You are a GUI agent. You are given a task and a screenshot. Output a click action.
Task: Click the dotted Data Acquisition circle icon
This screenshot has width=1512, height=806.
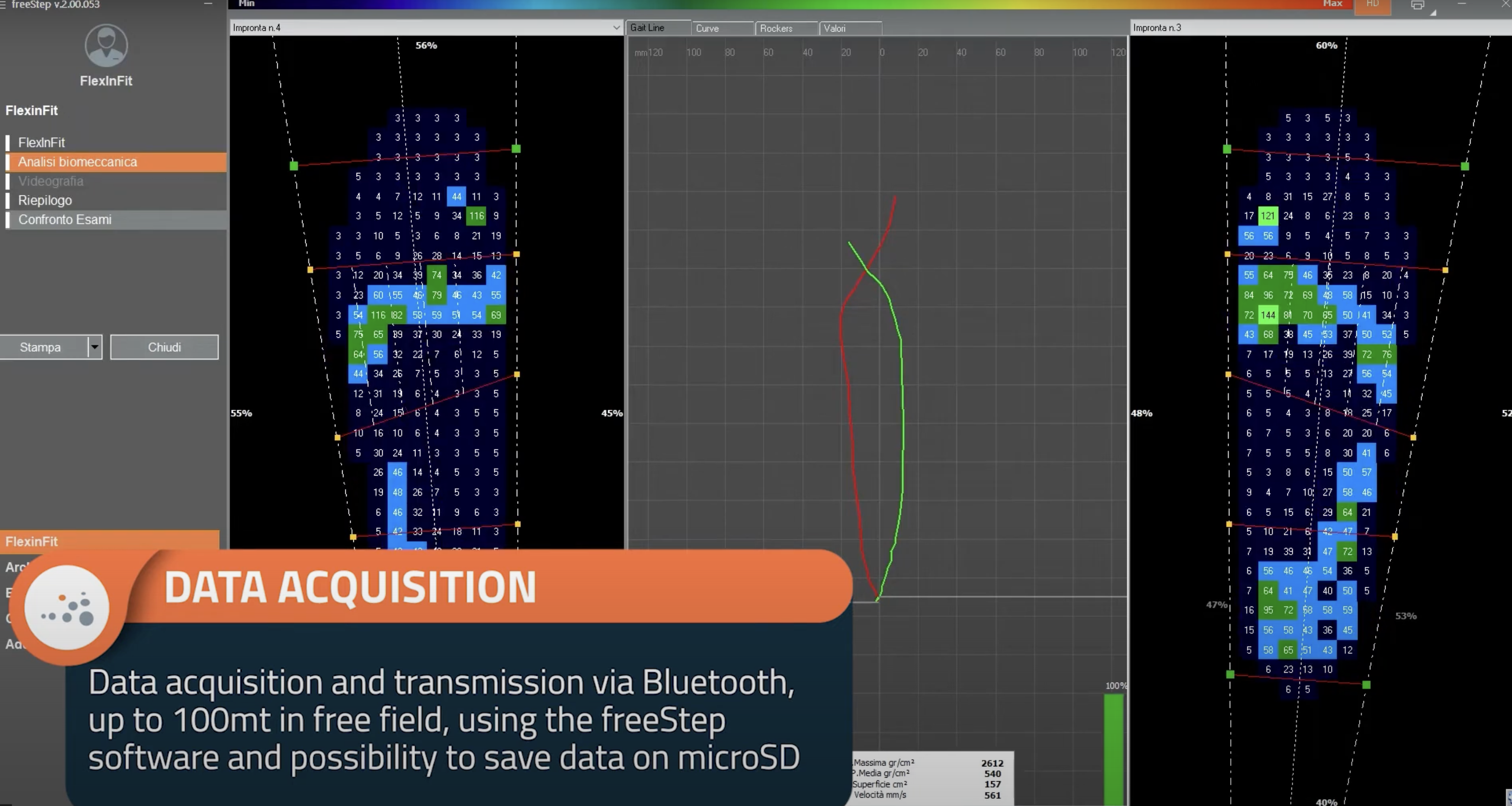point(68,608)
